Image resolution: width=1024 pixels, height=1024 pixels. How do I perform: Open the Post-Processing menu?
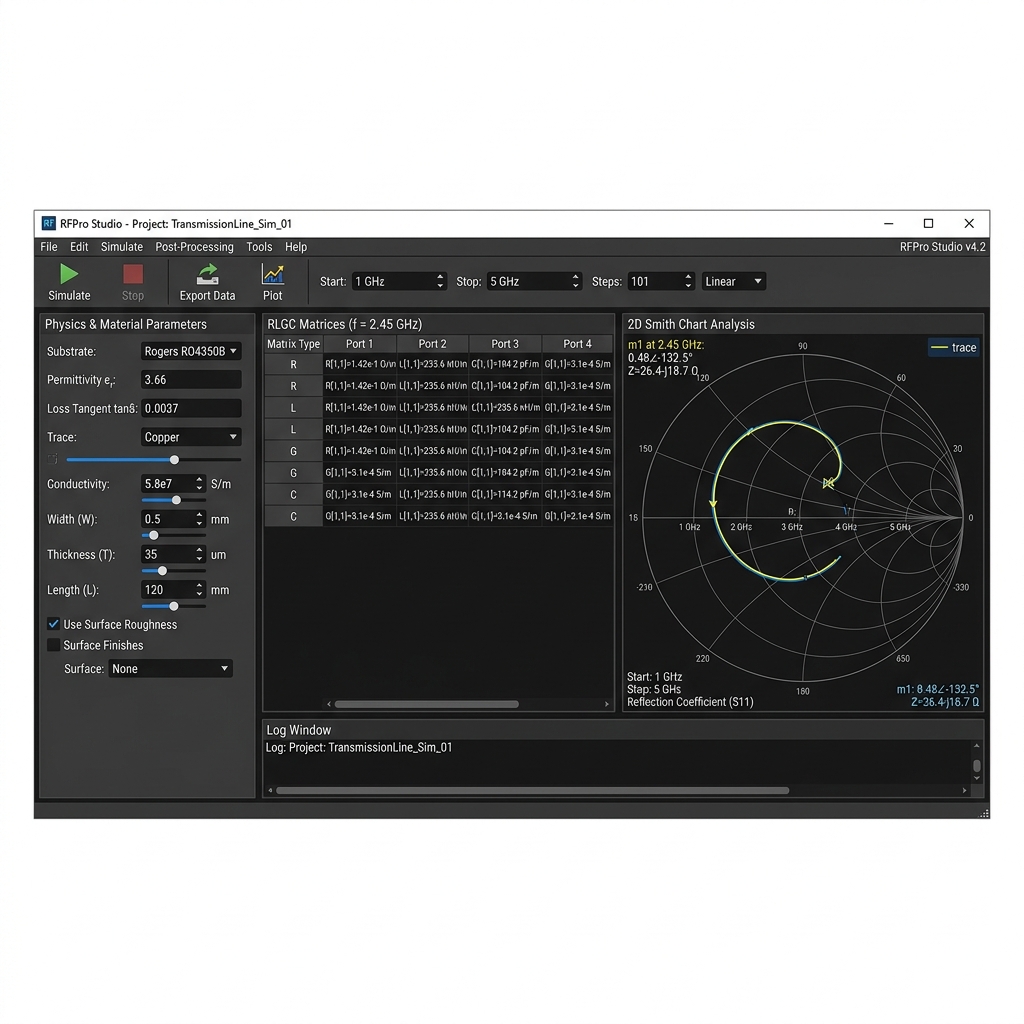pyautogui.click(x=194, y=247)
